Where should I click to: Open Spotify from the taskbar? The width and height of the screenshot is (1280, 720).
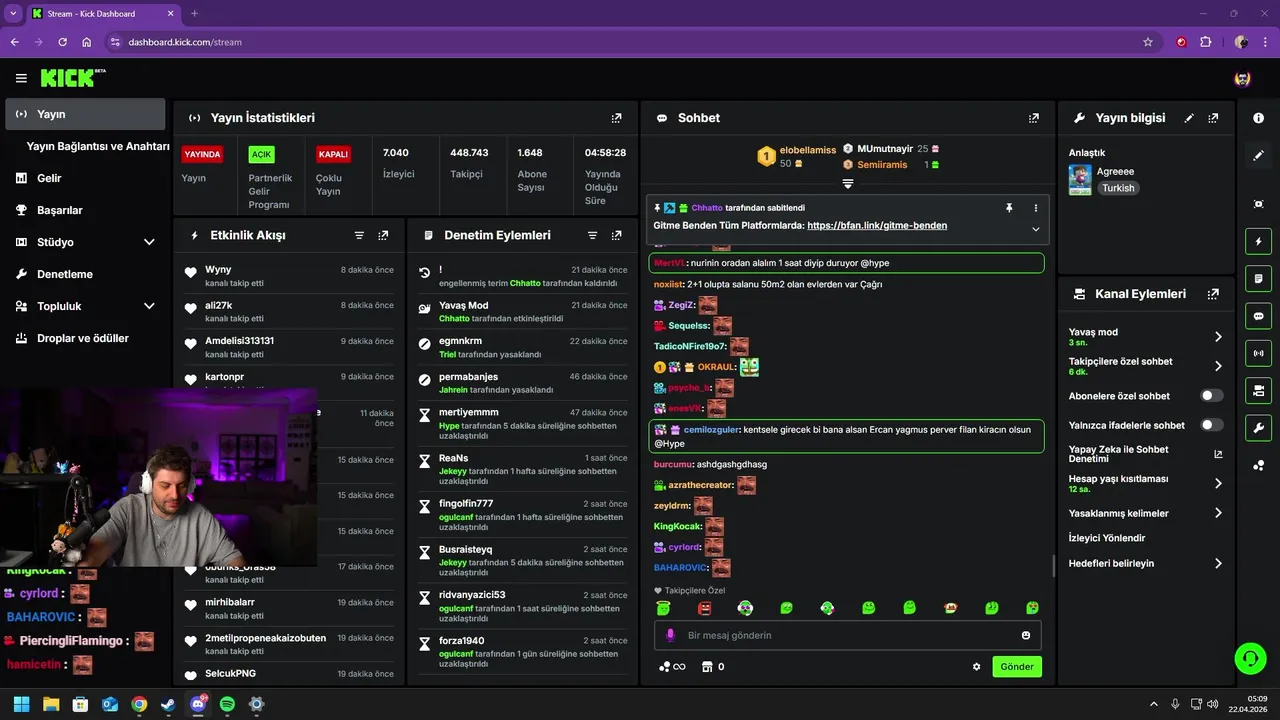point(227,704)
